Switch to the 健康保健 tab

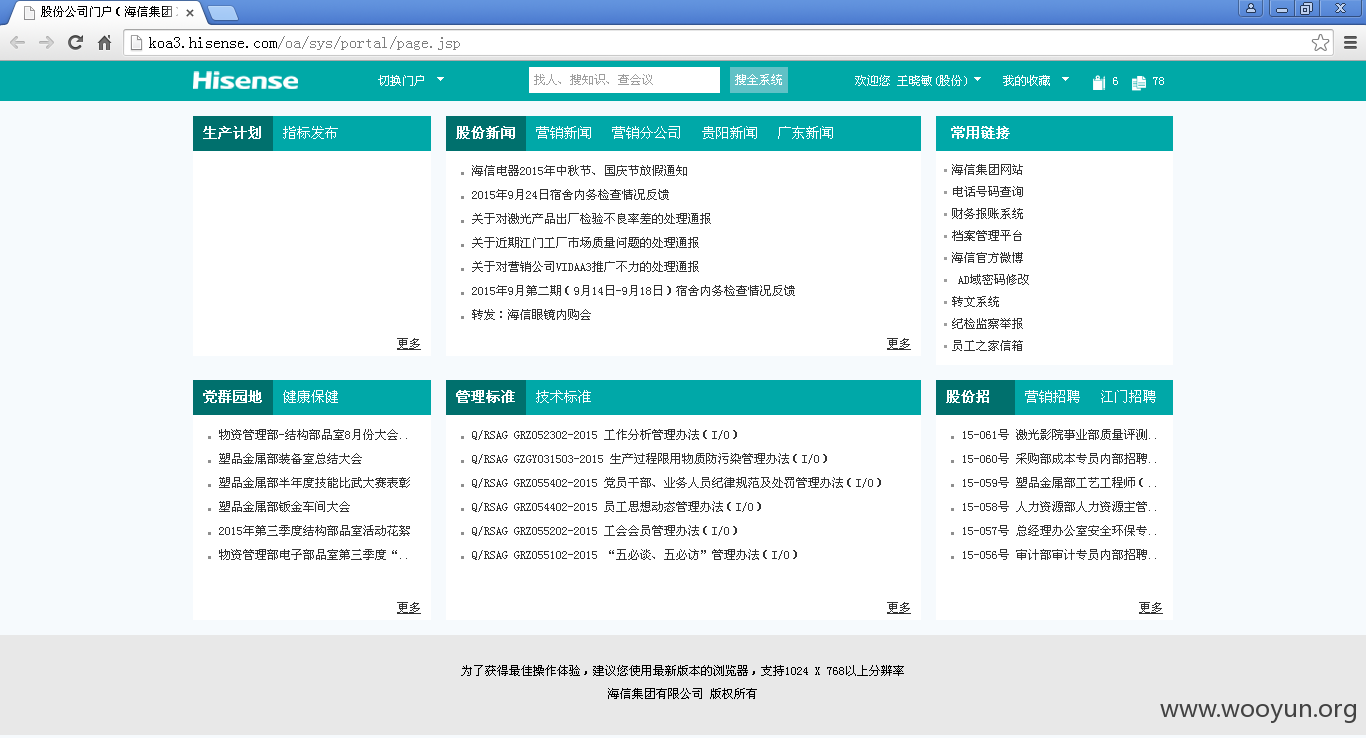(x=310, y=397)
